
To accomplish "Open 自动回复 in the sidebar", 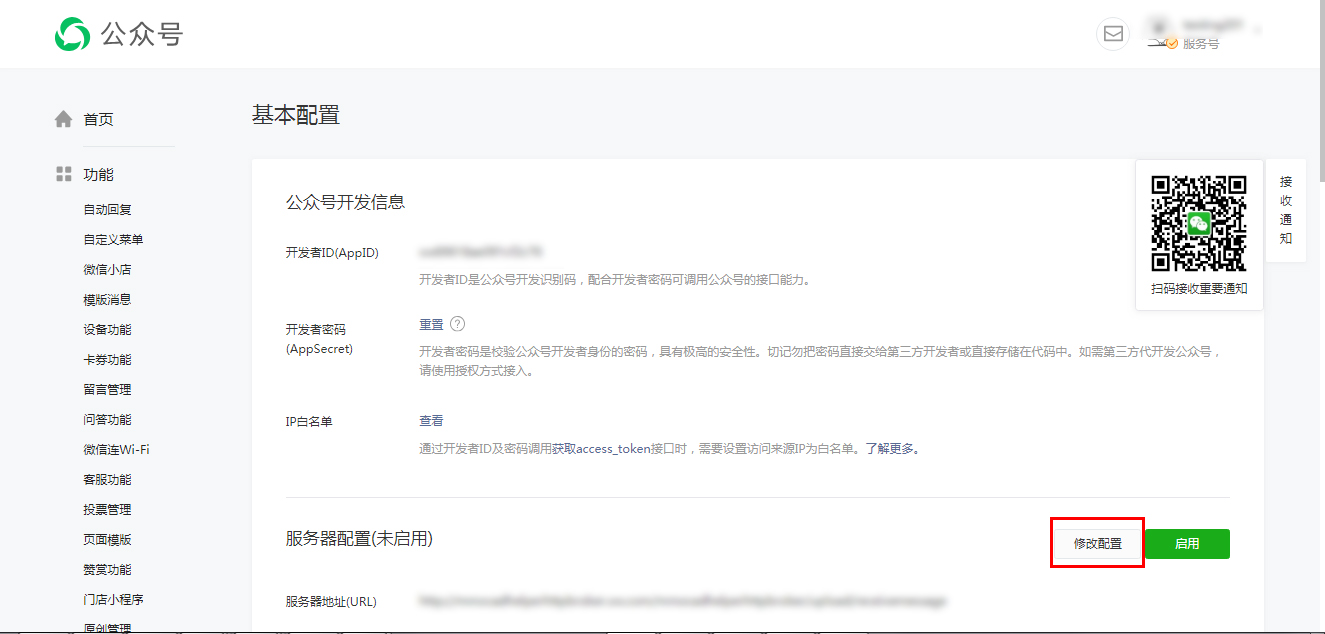I will tap(107, 208).
